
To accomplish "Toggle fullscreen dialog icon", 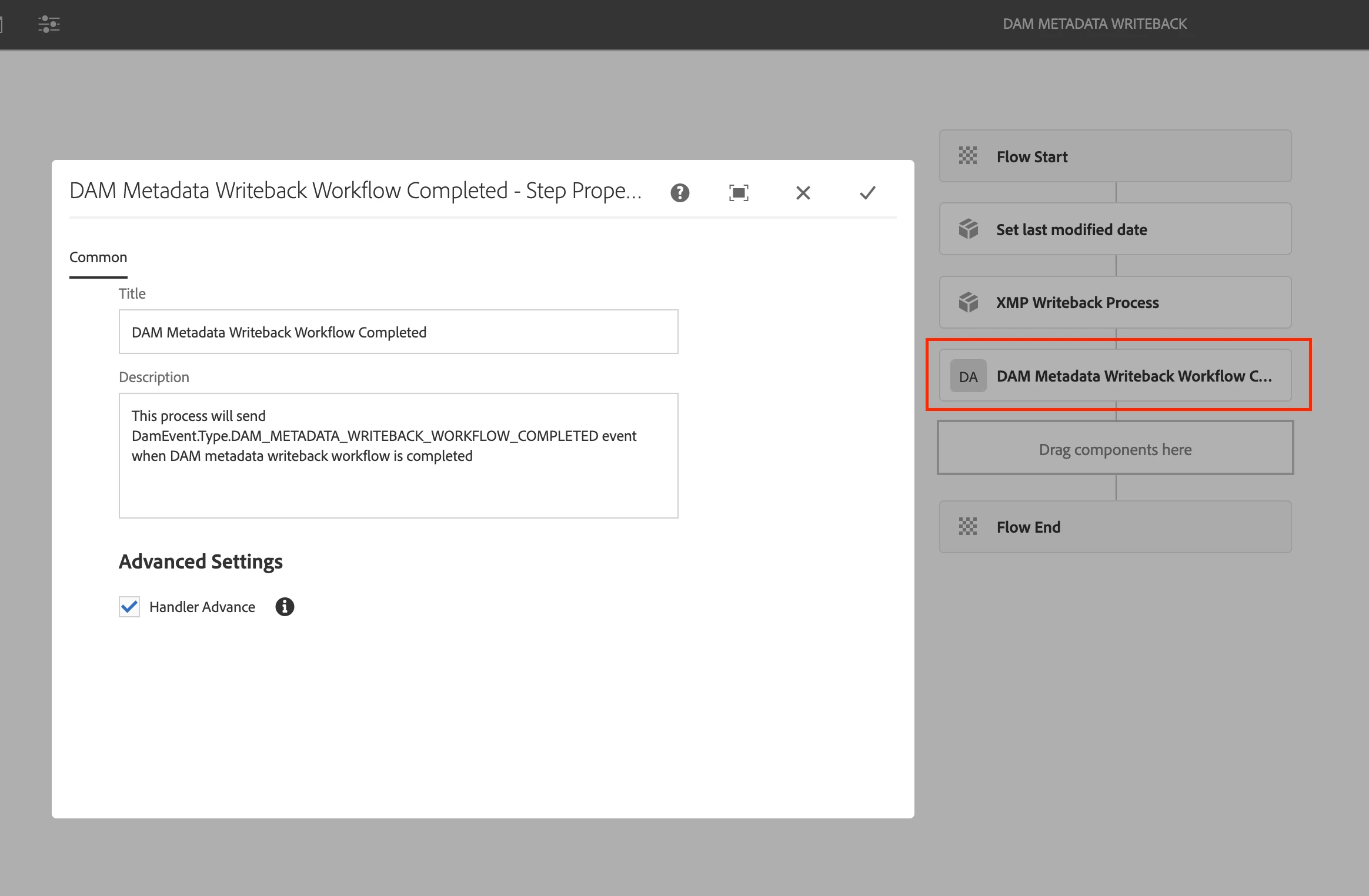I will coord(739,193).
